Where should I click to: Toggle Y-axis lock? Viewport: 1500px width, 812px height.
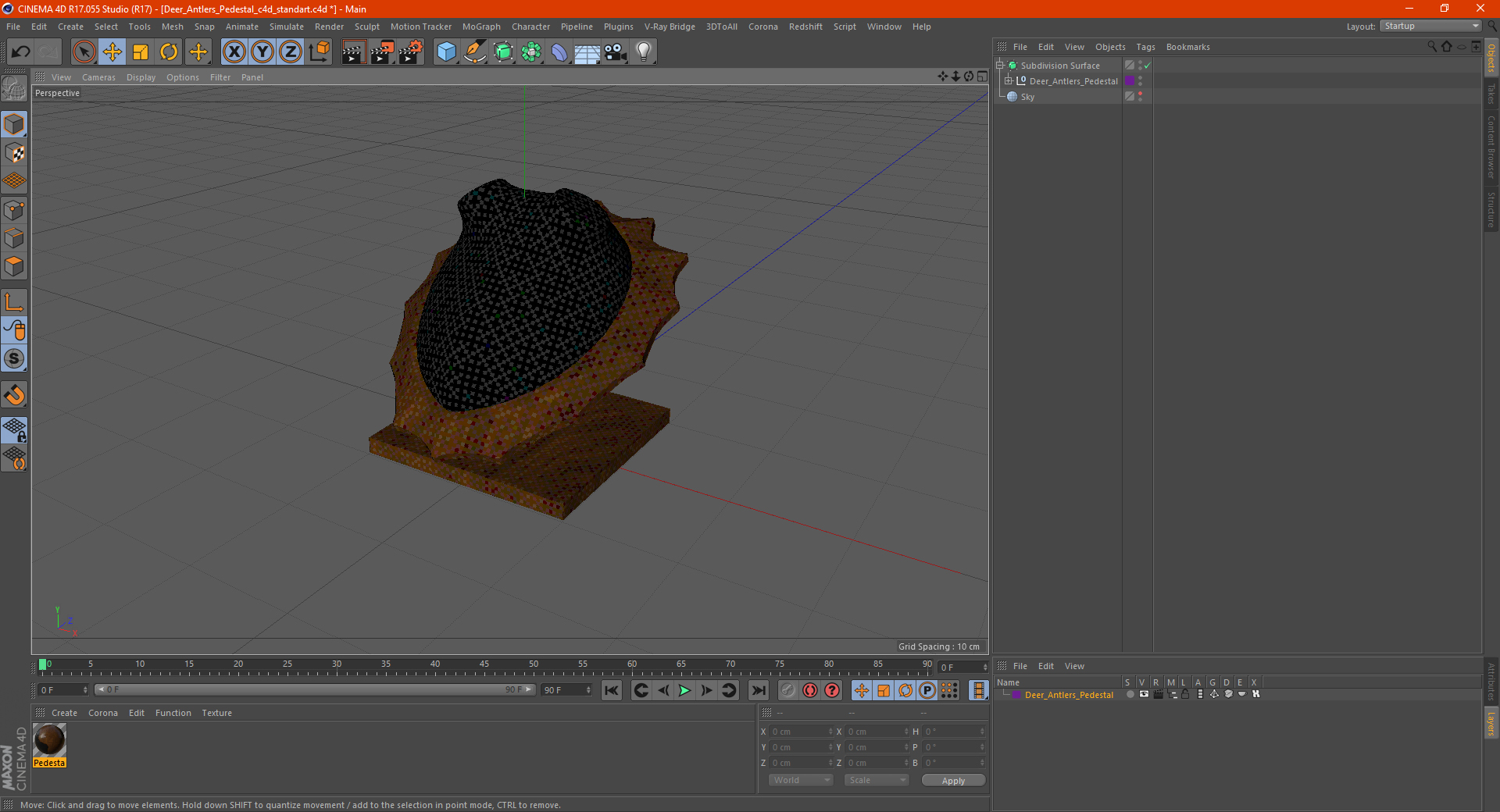[x=262, y=52]
